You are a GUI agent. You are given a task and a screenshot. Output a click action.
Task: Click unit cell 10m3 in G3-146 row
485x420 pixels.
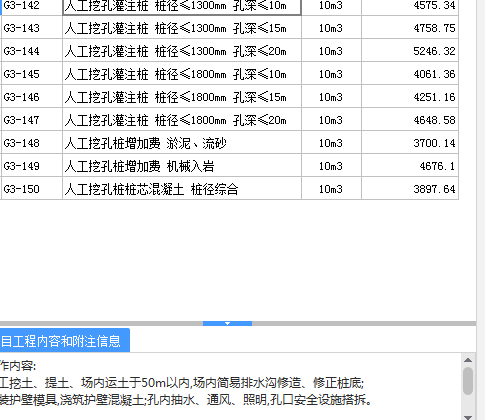point(331,97)
